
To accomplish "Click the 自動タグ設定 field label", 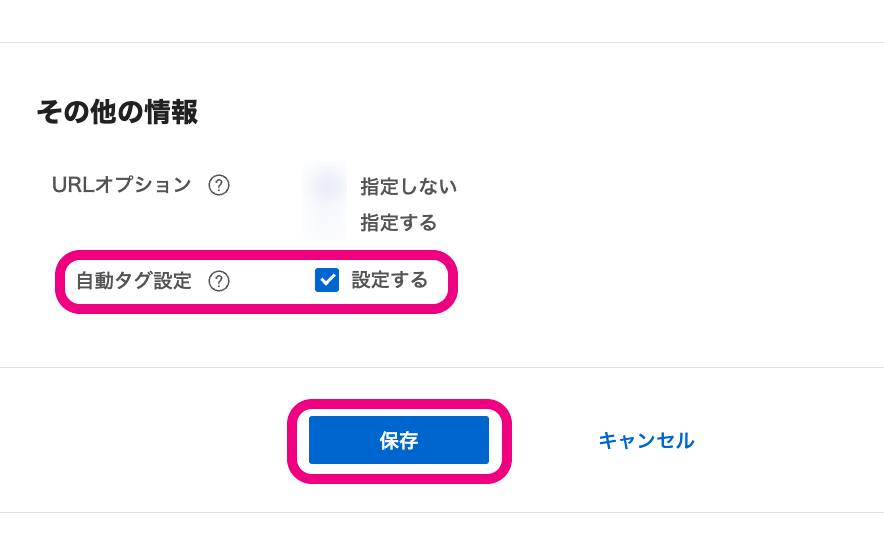I will tap(134, 281).
